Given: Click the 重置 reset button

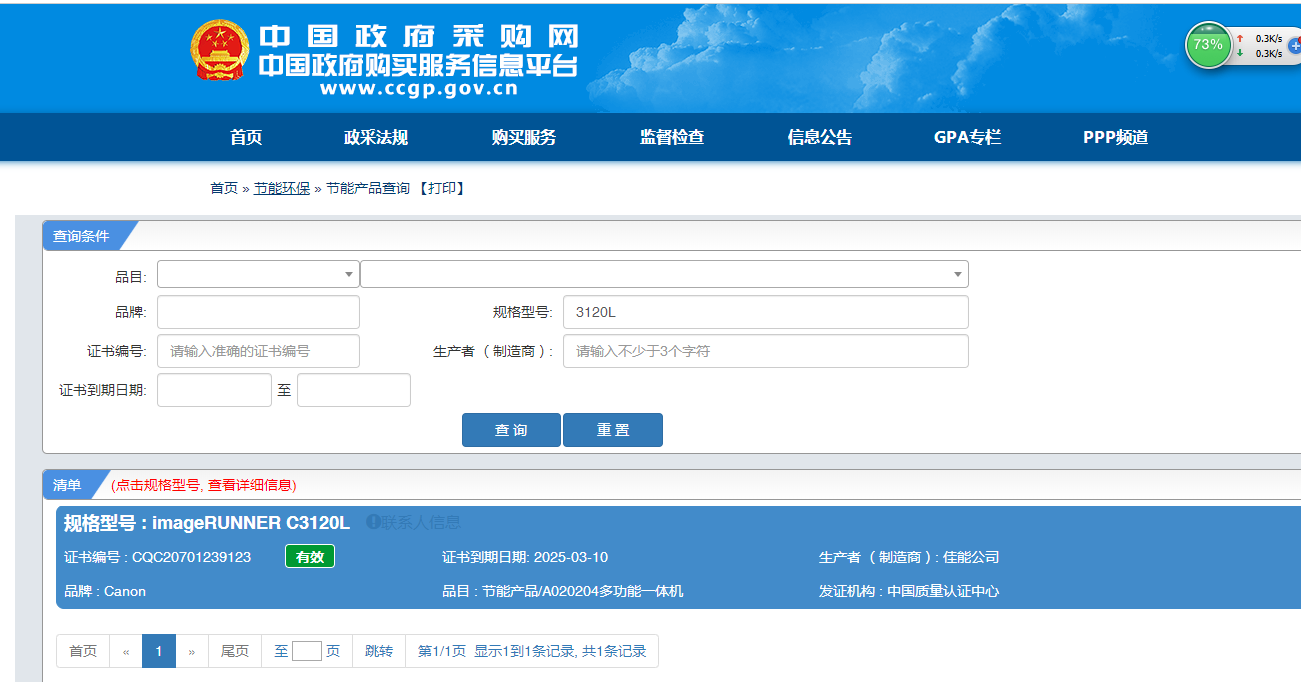Looking at the screenshot, I should coord(613,430).
